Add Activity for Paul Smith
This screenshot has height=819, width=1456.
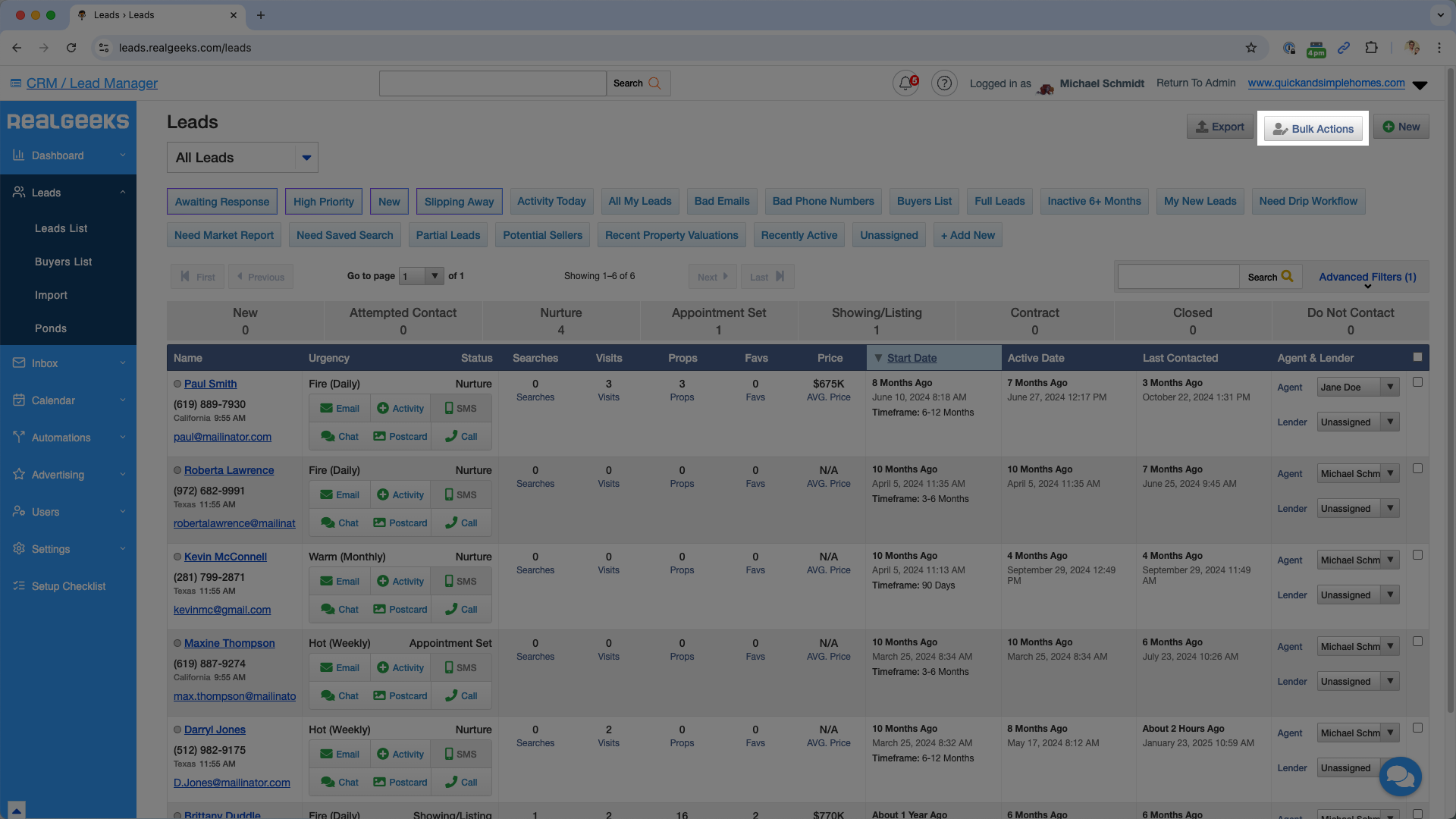[400, 408]
